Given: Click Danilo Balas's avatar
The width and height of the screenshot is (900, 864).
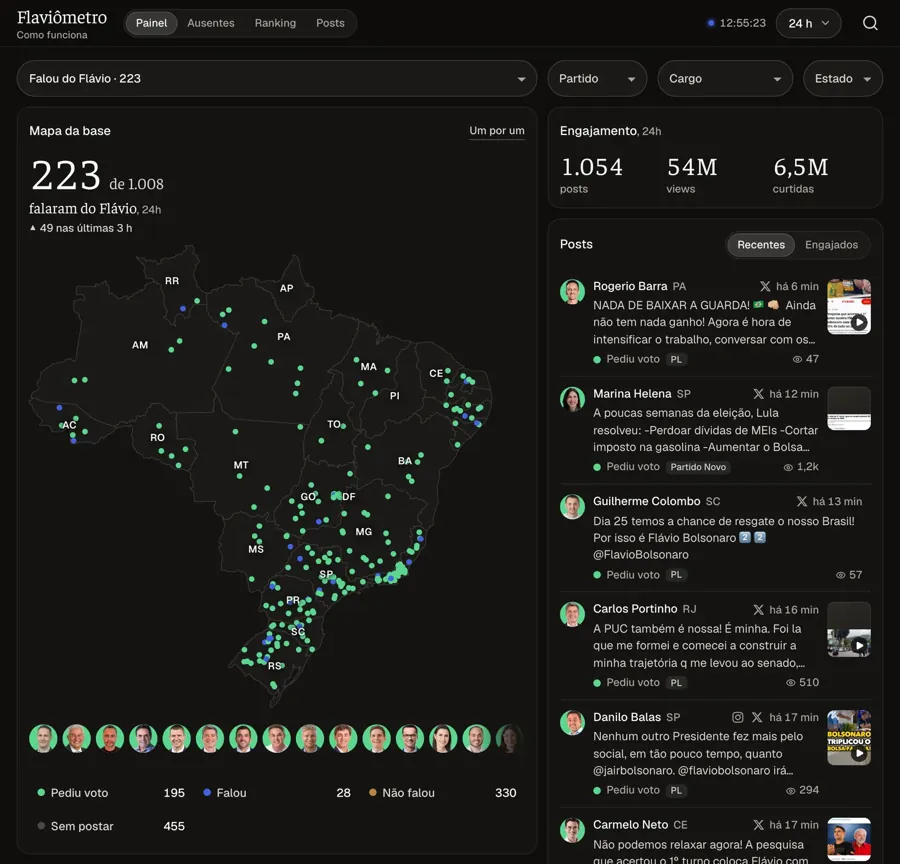Looking at the screenshot, I should (x=572, y=723).
